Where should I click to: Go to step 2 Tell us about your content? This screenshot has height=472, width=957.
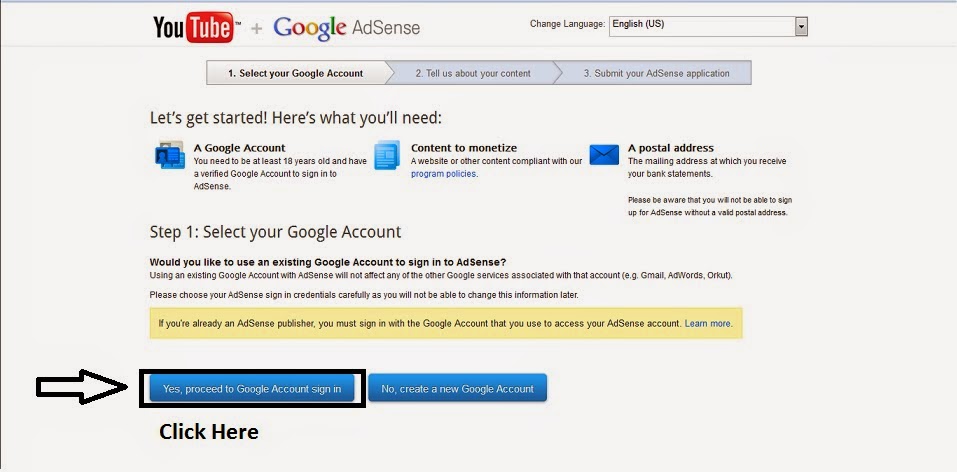[473, 73]
